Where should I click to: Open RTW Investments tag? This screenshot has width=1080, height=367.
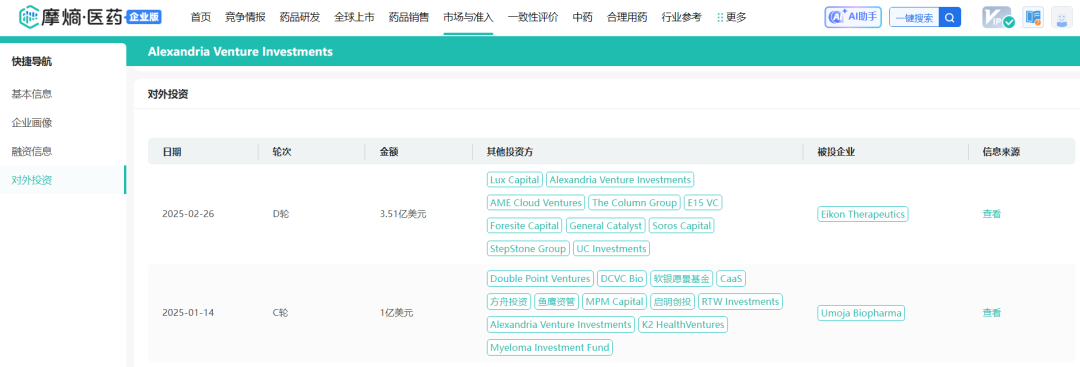[x=740, y=302]
